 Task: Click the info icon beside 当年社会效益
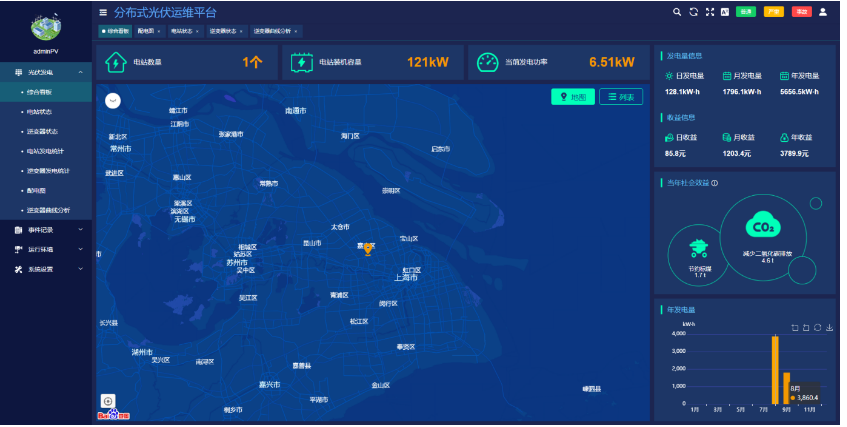pos(714,183)
